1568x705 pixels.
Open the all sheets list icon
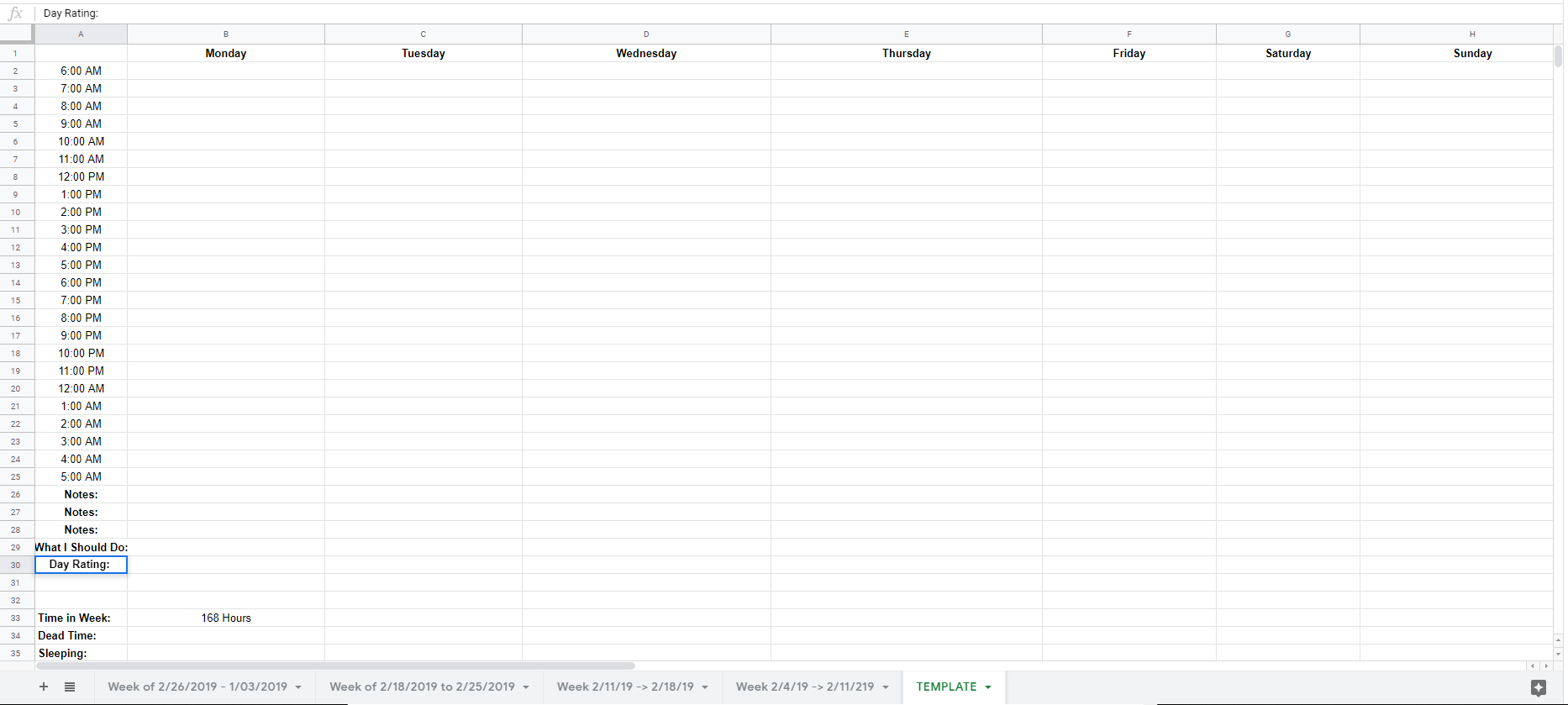coord(70,687)
